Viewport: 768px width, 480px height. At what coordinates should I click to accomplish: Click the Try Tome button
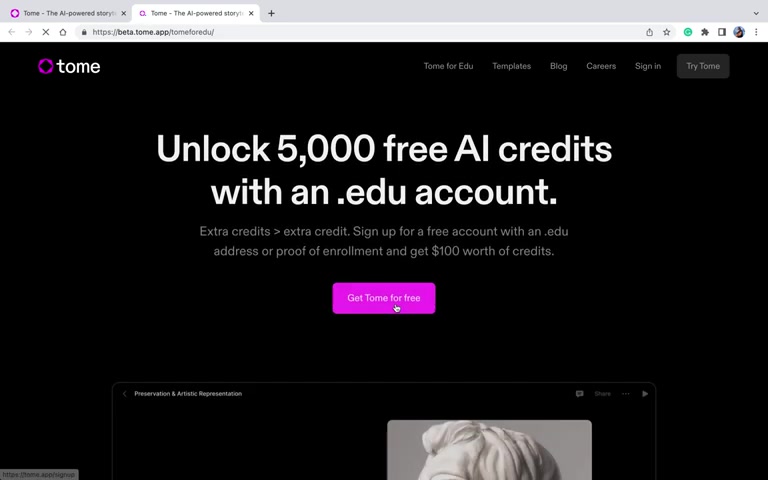[703, 66]
